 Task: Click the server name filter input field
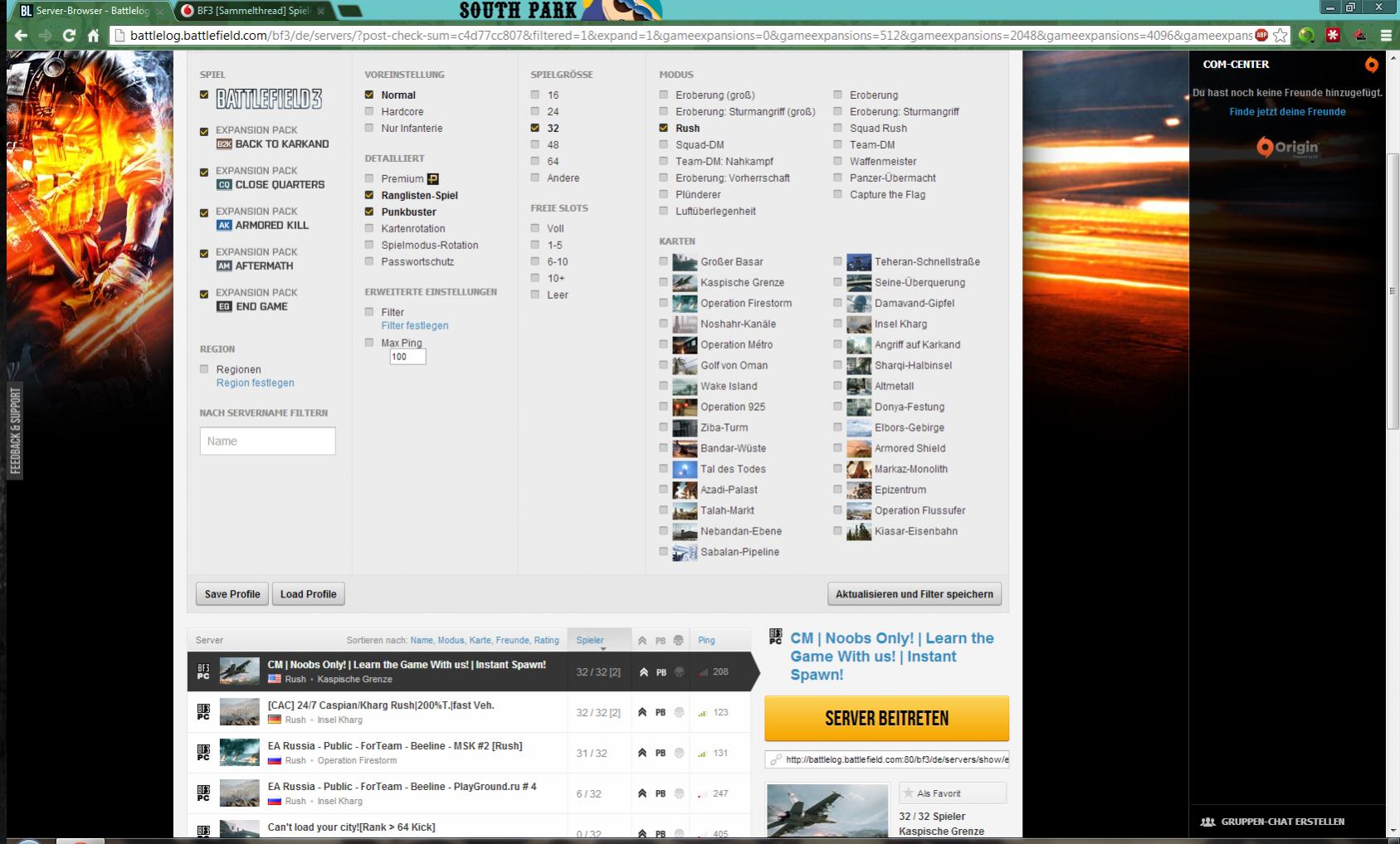tap(267, 441)
